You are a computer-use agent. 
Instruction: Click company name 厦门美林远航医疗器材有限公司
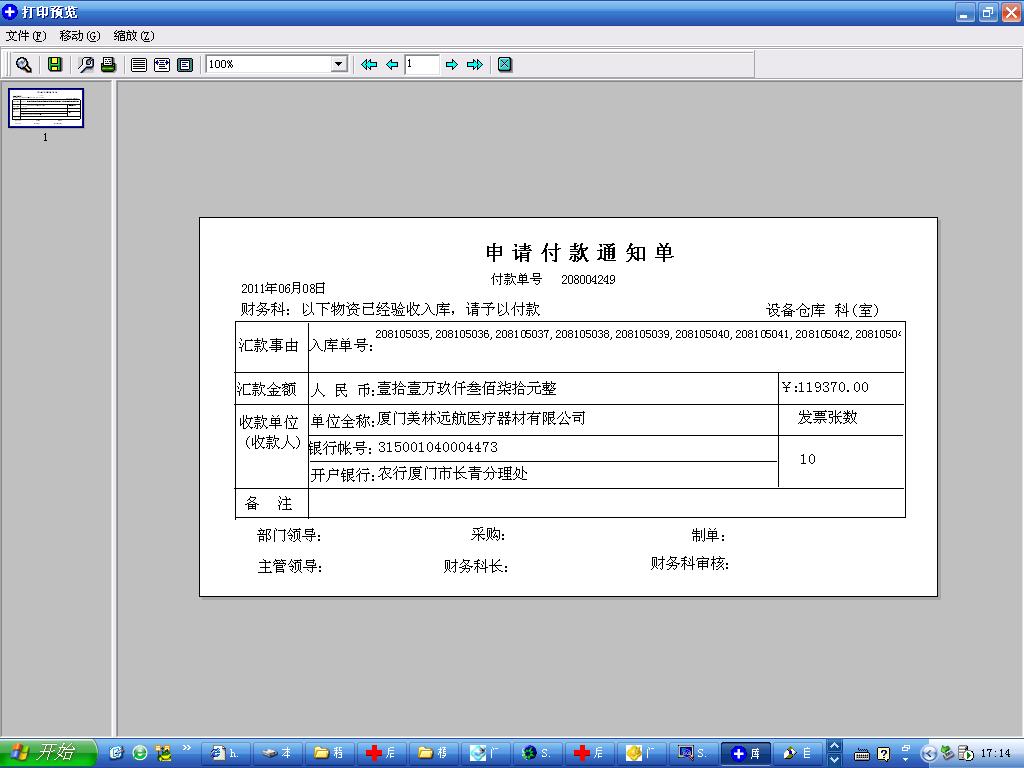481,418
